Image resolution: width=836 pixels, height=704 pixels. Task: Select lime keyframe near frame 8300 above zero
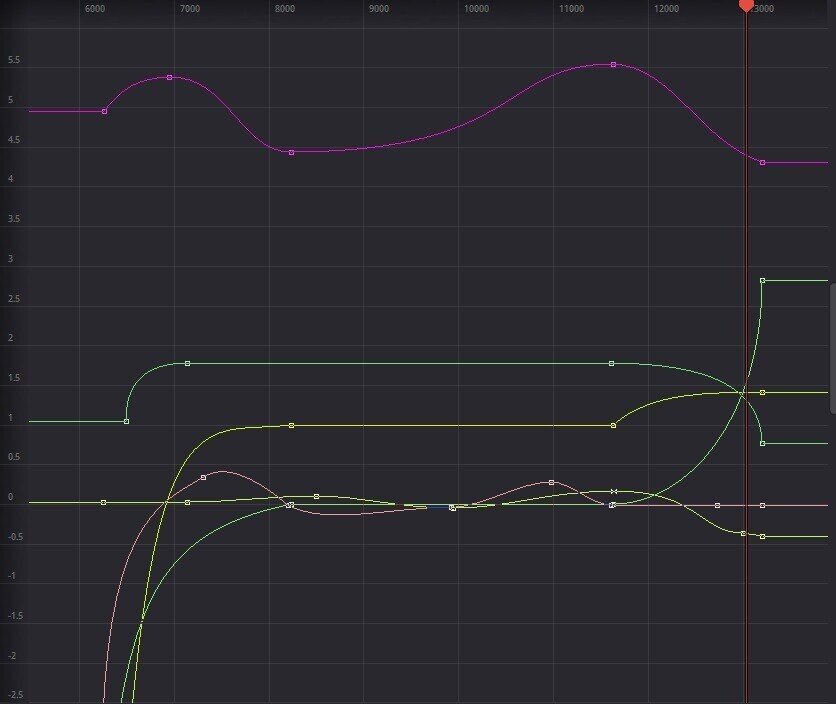pyautogui.click(x=317, y=497)
